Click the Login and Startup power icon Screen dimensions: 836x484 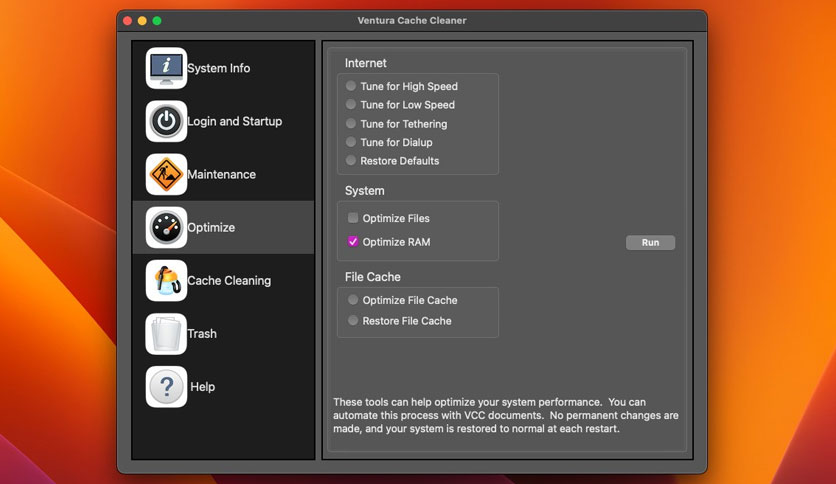[x=166, y=121]
